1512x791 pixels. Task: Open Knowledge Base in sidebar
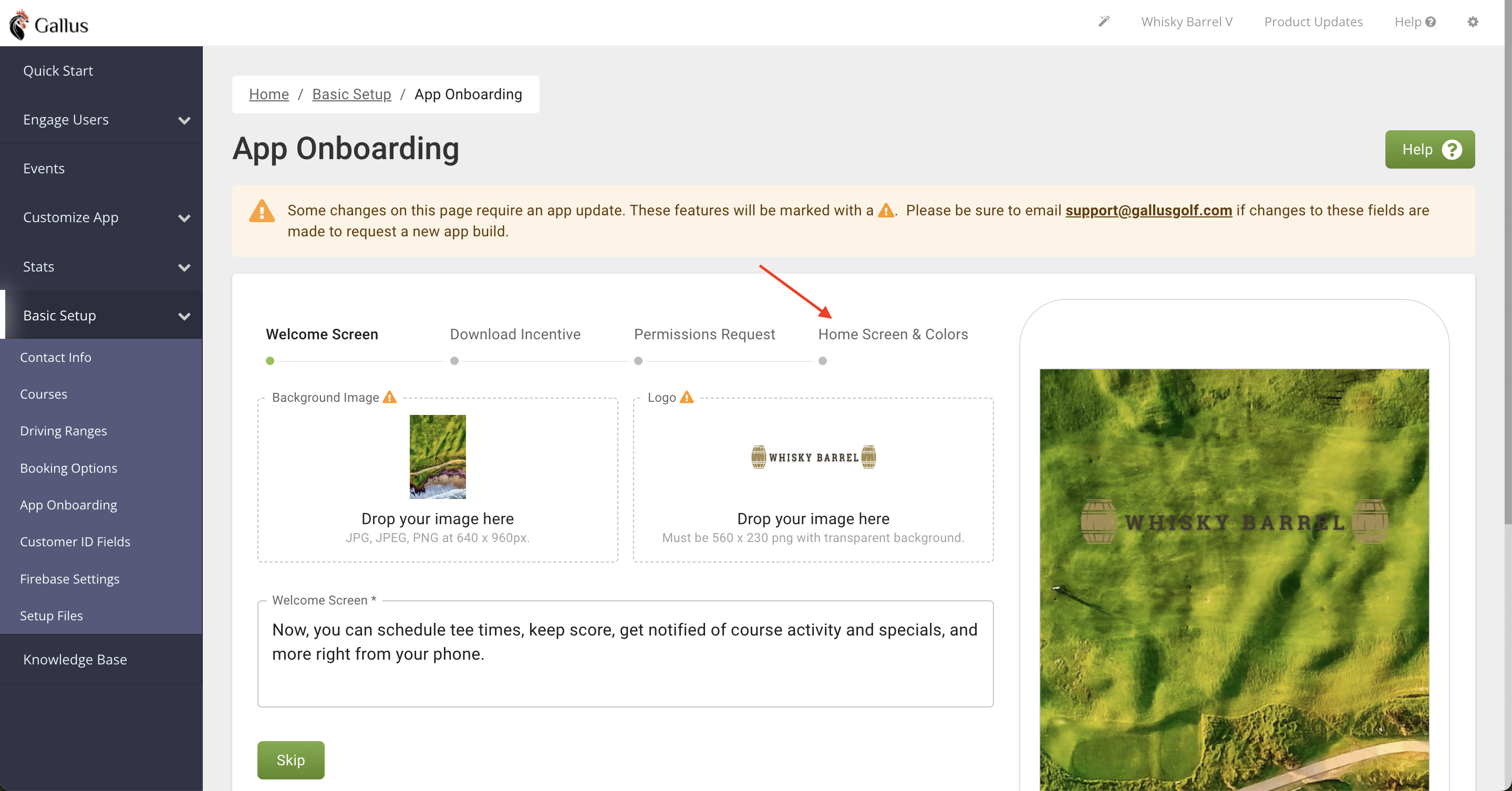[101, 659]
